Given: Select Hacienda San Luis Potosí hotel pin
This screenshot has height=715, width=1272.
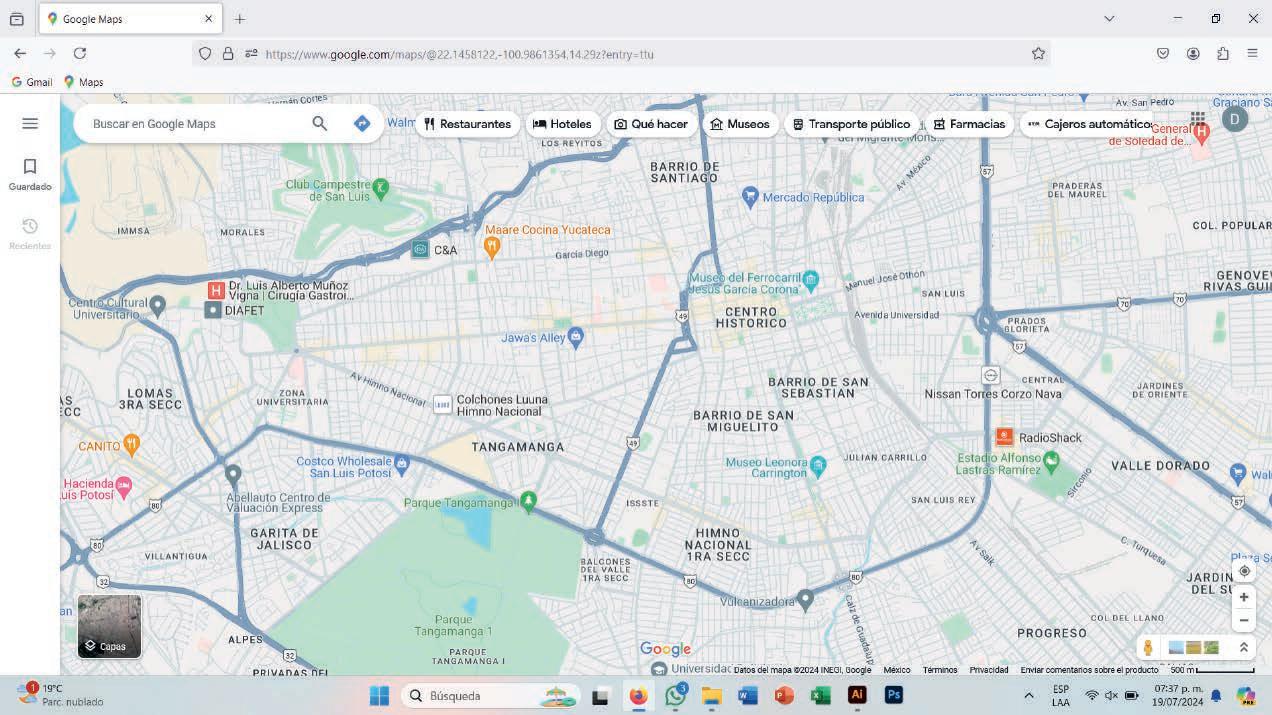Looking at the screenshot, I should [124, 487].
